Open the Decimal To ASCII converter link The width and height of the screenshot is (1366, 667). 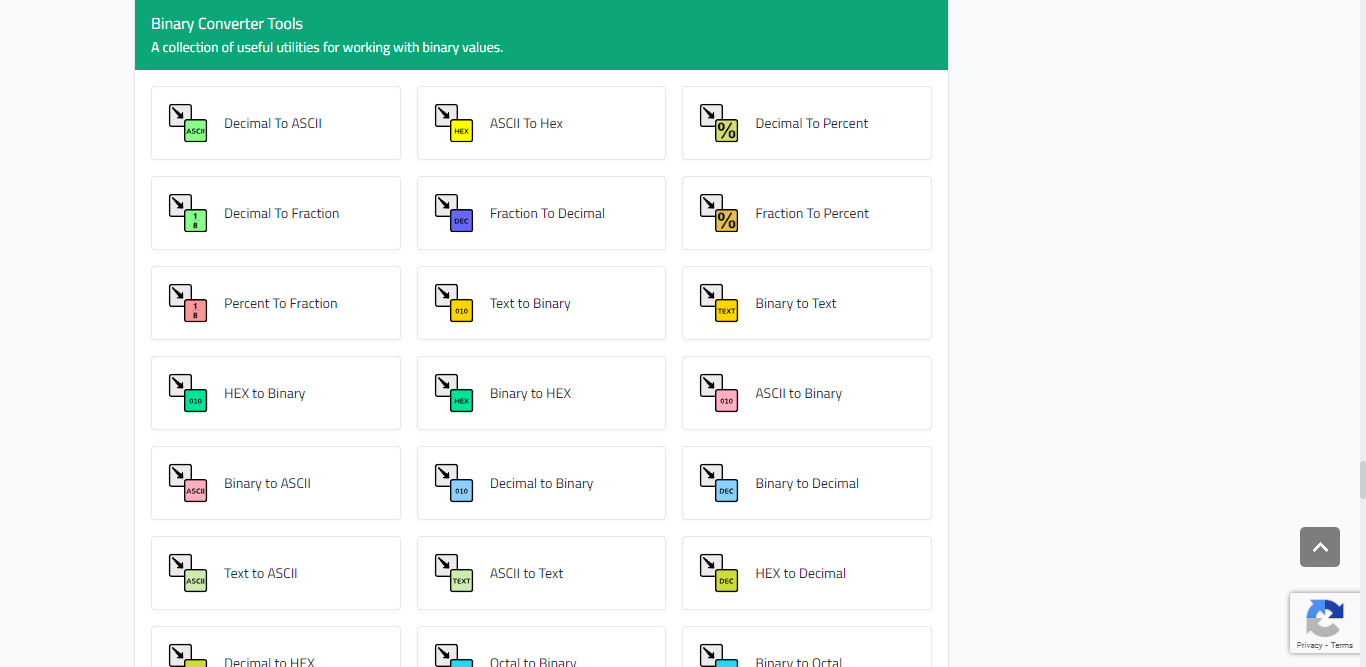click(273, 123)
